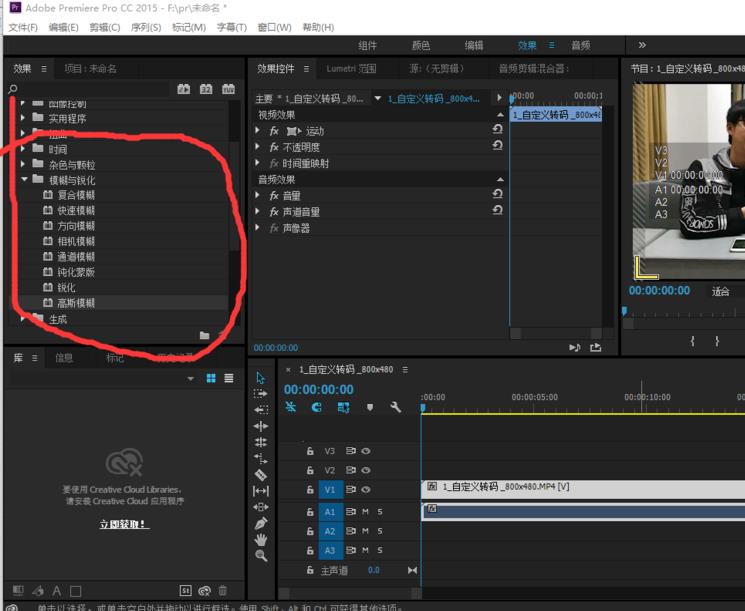Click the 主声道 volume value 0.0
The width and height of the screenshot is (745, 611).
click(x=373, y=570)
